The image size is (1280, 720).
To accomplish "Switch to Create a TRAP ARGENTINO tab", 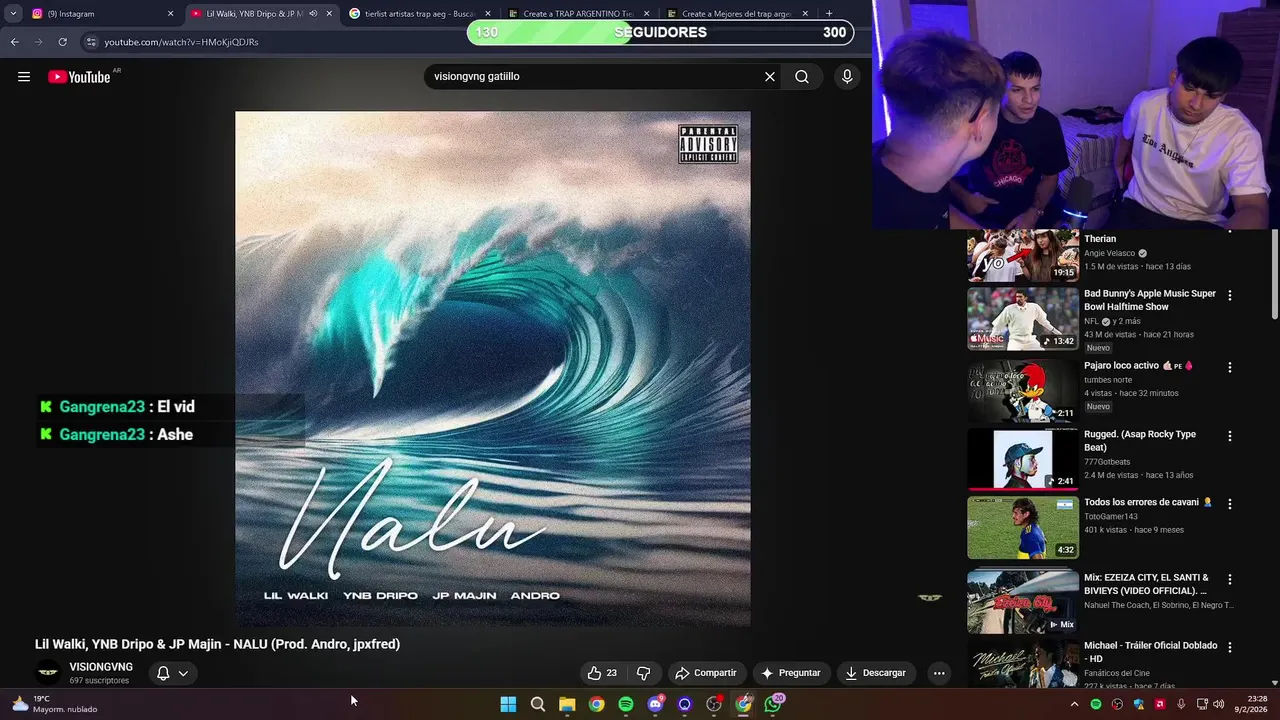I will (x=578, y=14).
